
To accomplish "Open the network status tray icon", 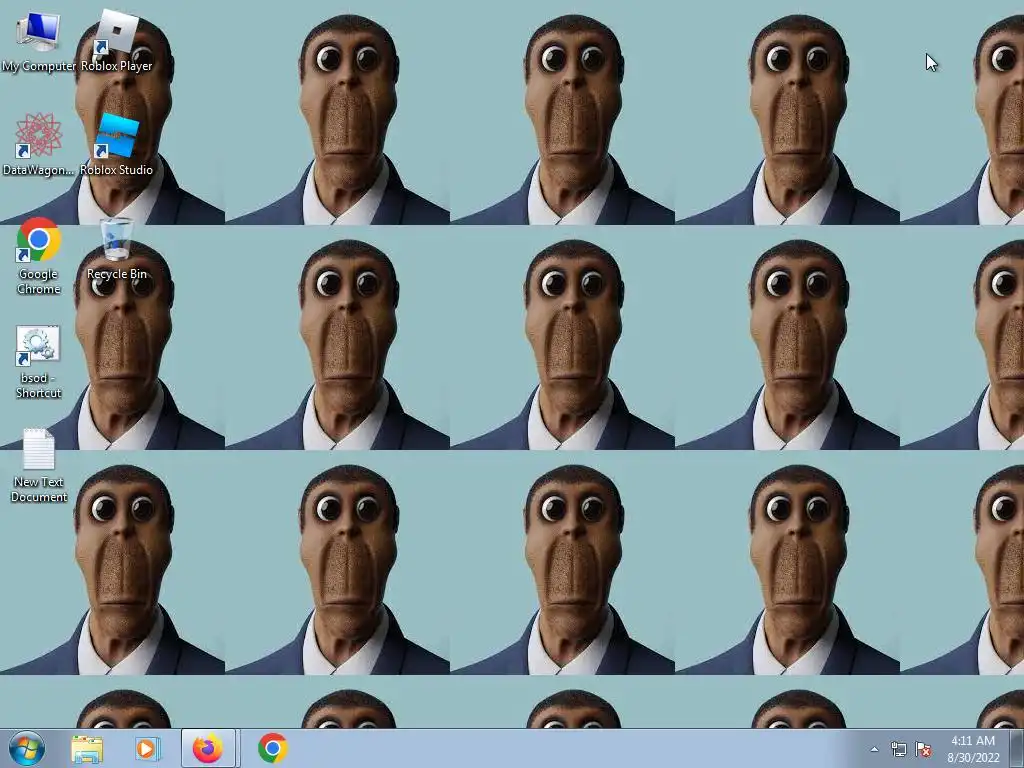I will click(899, 749).
